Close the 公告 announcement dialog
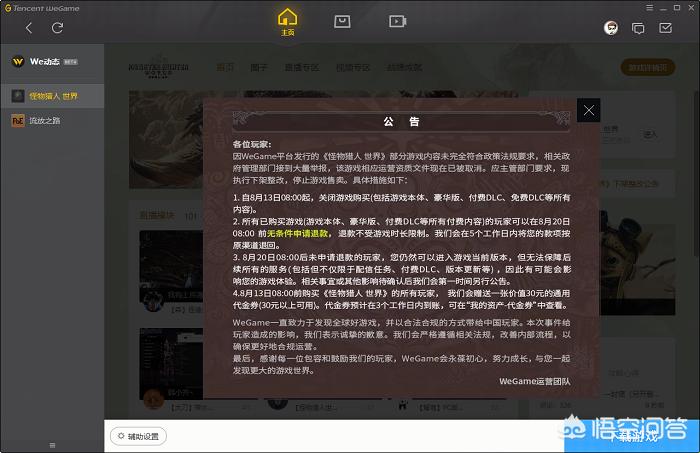 (x=588, y=110)
